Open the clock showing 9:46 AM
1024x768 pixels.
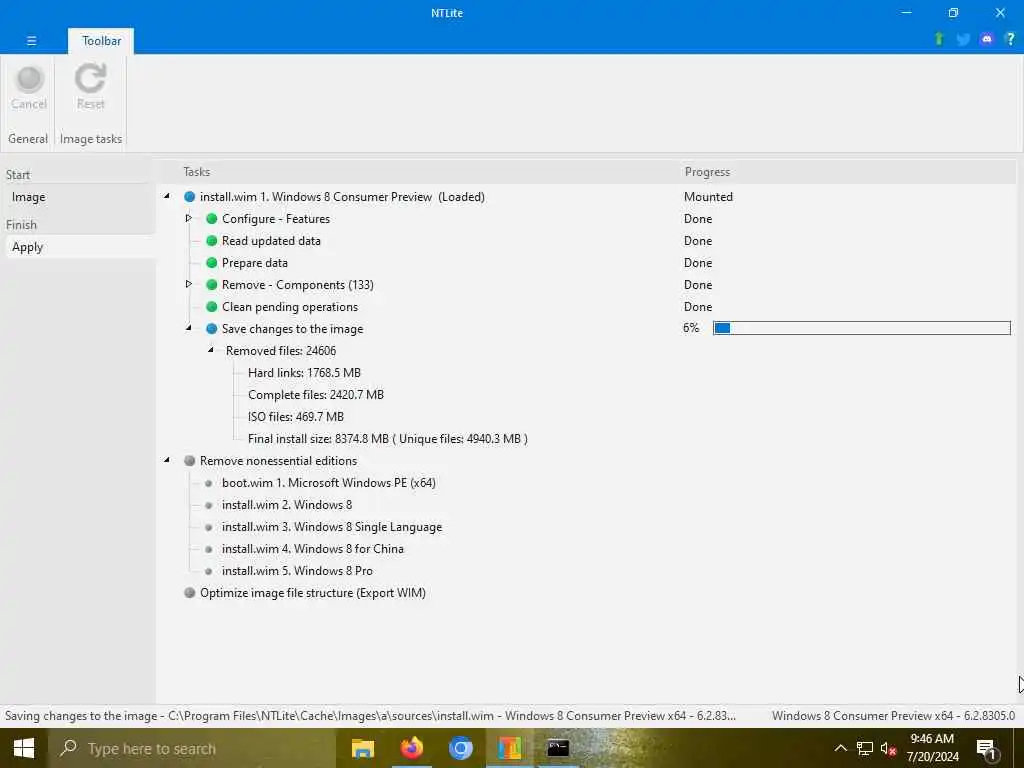click(932, 748)
